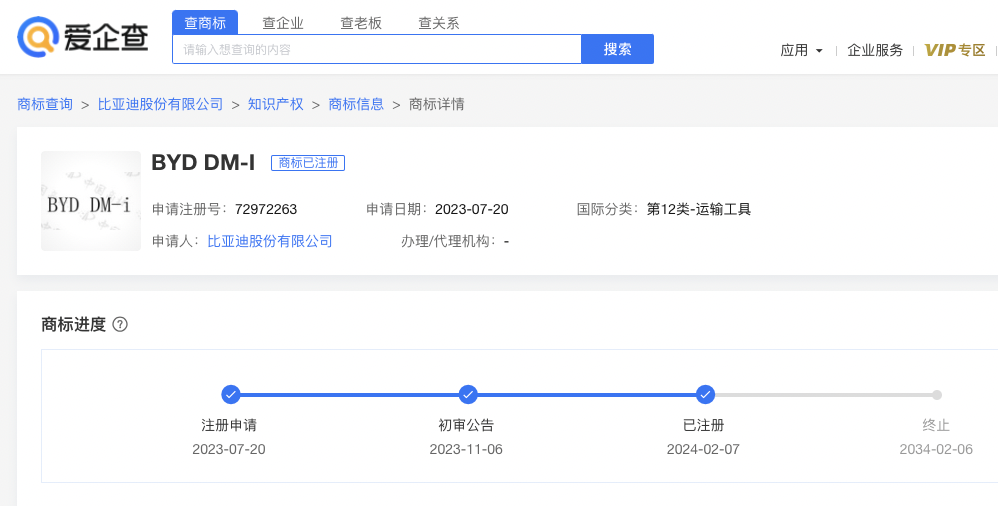Select the 已注册 date 2024-02-07
998x506 pixels.
coord(703,449)
